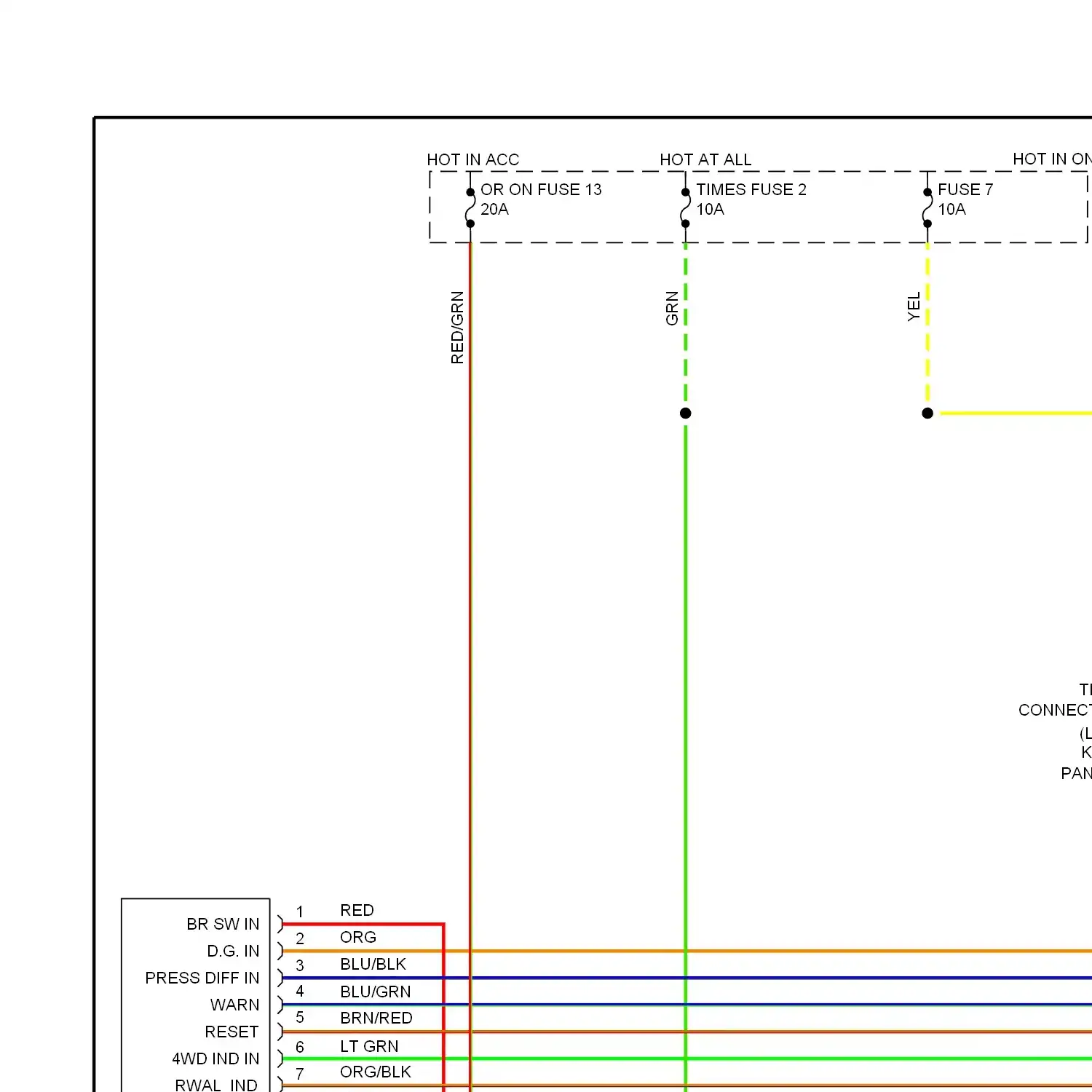The width and height of the screenshot is (1092, 1092).
Task: Click the vertical 'RED/GRN' wire label
Action: click(457, 328)
